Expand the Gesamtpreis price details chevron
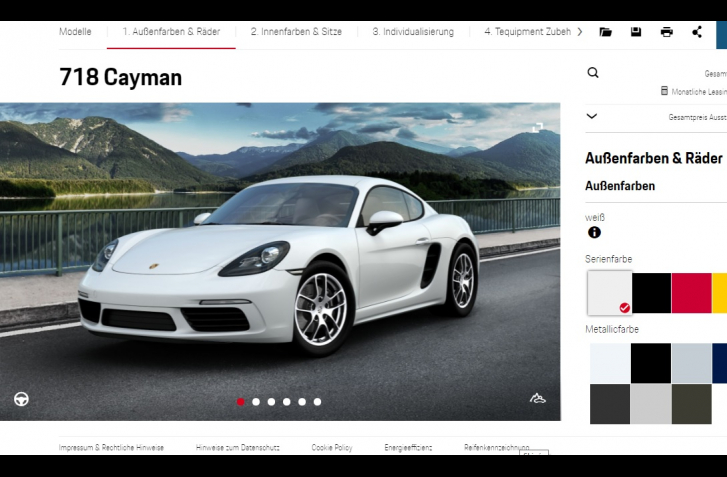 592,116
